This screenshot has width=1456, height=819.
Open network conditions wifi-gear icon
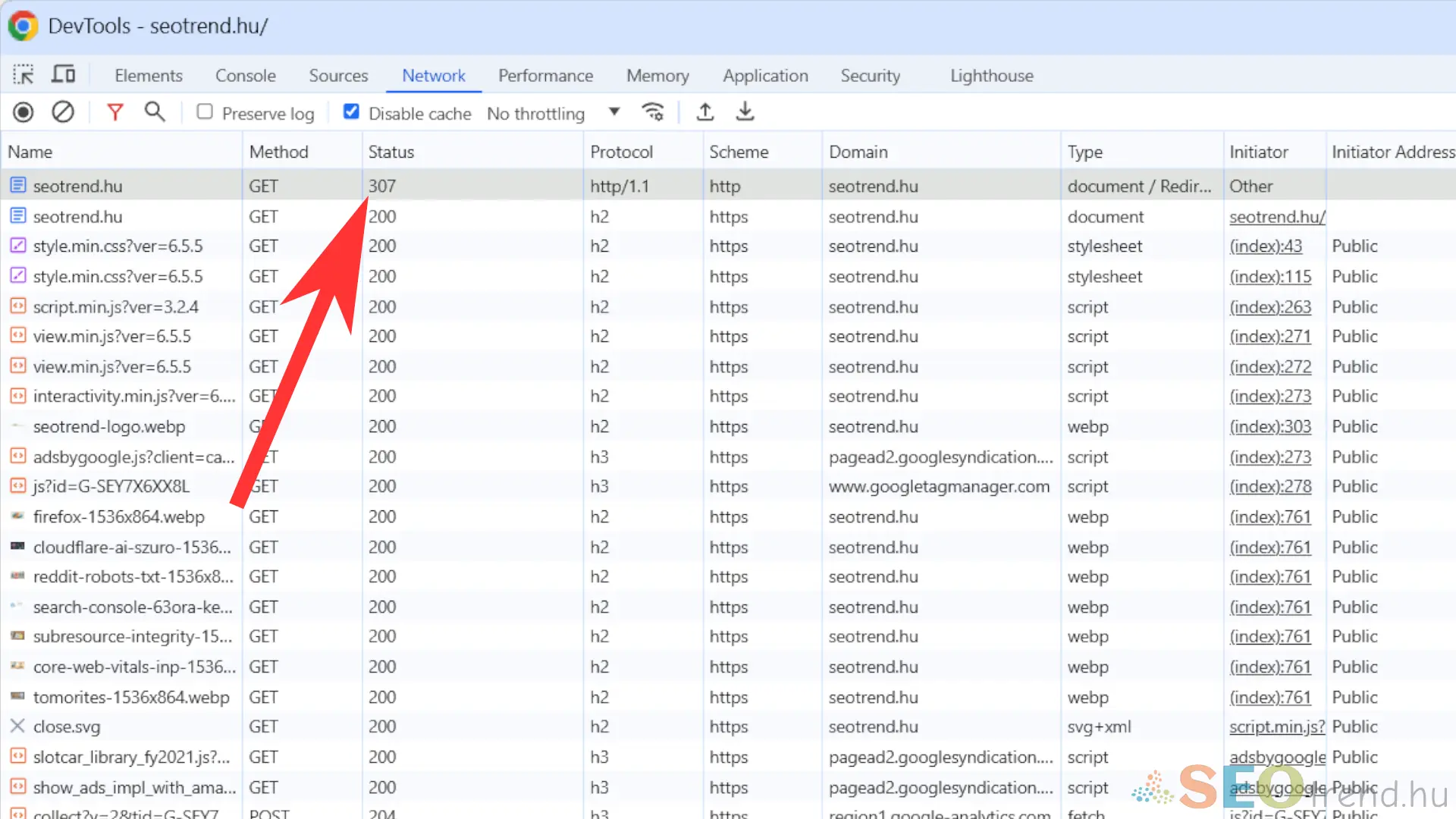pyautogui.click(x=653, y=112)
